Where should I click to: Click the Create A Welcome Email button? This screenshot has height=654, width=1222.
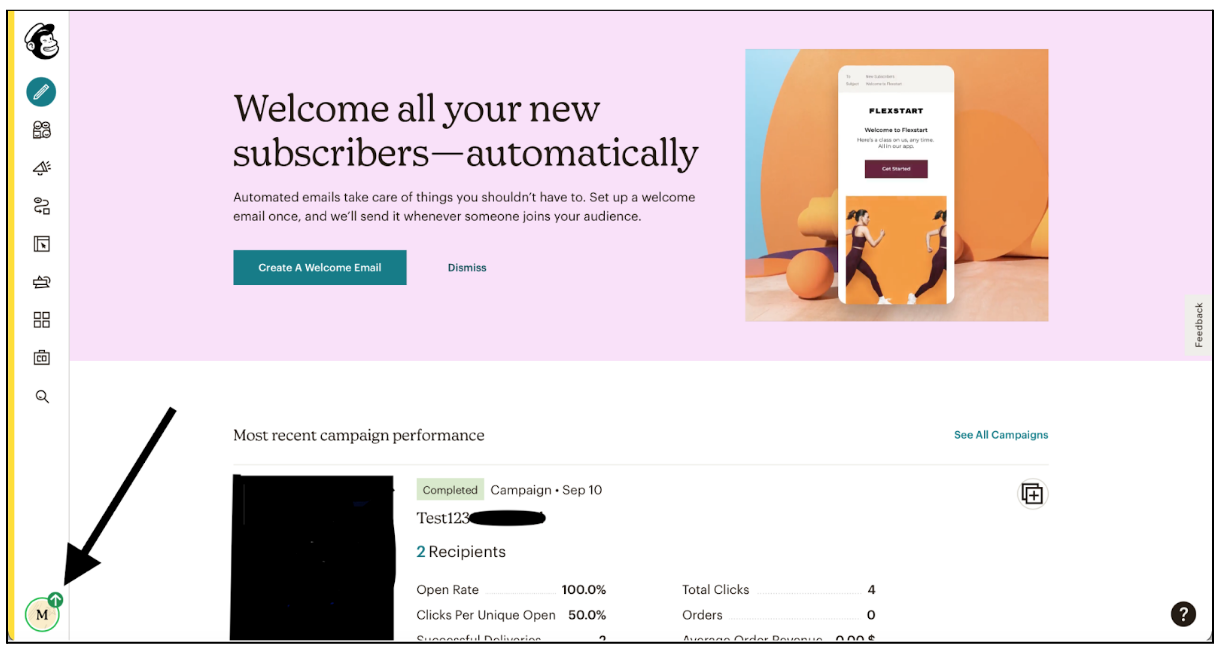pyautogui.click(x=320, y=268)
